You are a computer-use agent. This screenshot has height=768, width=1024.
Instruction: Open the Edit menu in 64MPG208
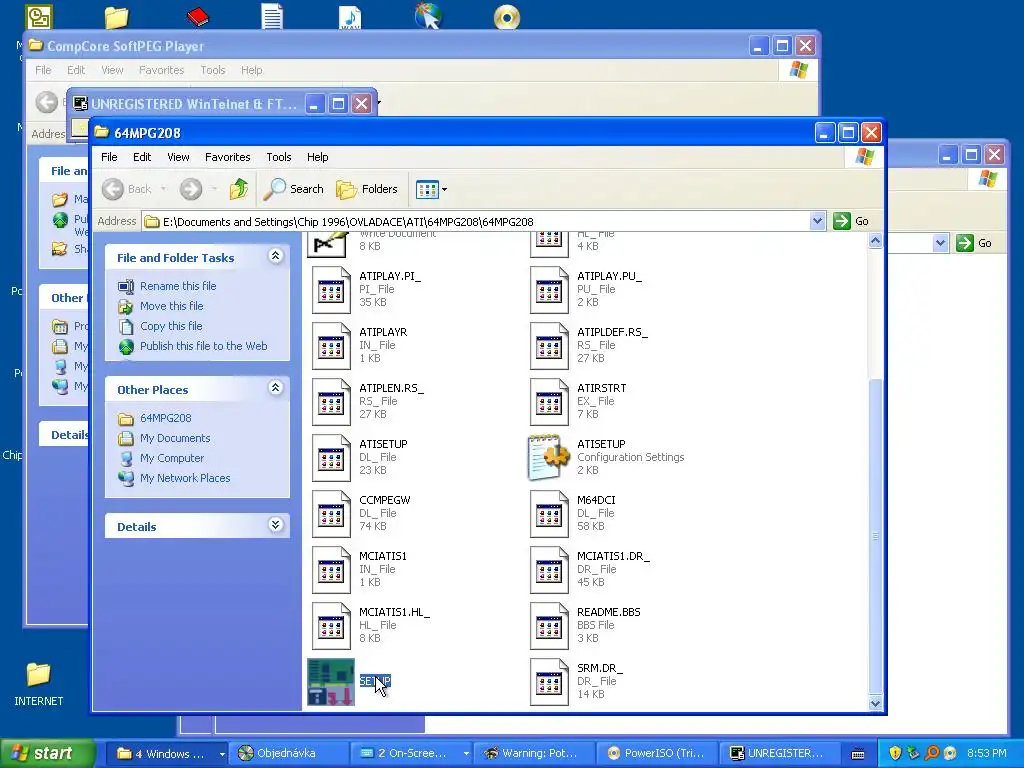142,157
